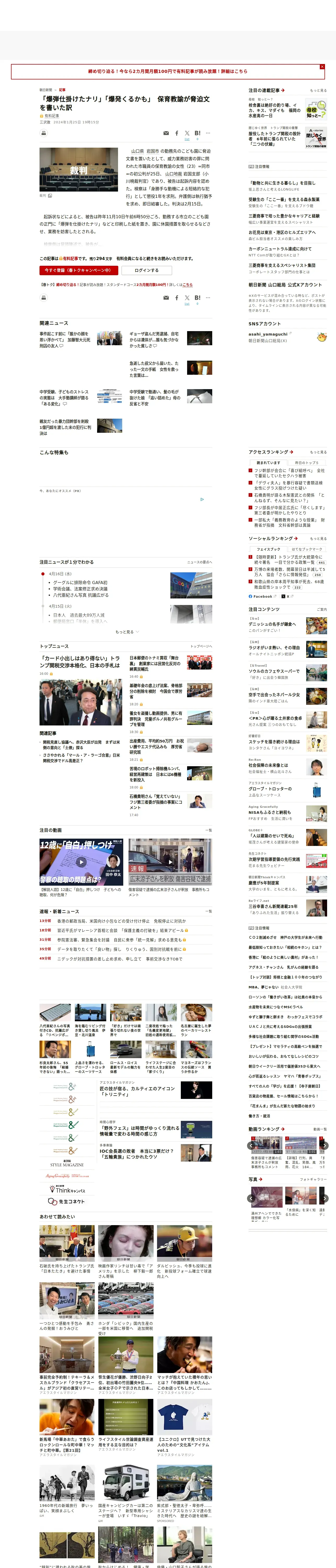Share article by mail from top share bar

coord(166,133)
